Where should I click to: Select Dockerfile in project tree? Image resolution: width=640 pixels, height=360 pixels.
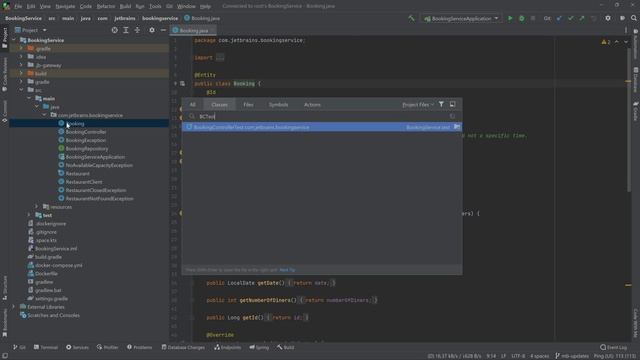pyautogui.click(x=46, y=273)
